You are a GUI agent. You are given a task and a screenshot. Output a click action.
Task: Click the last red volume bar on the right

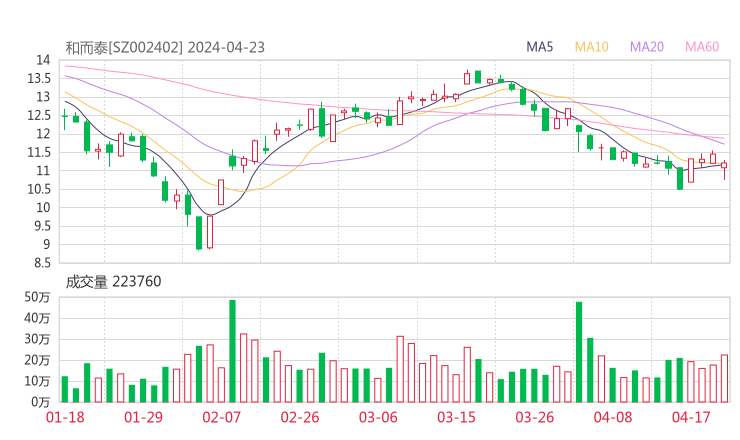[x=724, y=379]
